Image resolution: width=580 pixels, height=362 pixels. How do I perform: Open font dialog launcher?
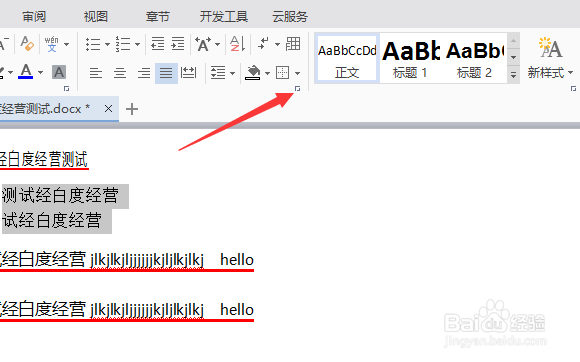click(67, 89)
